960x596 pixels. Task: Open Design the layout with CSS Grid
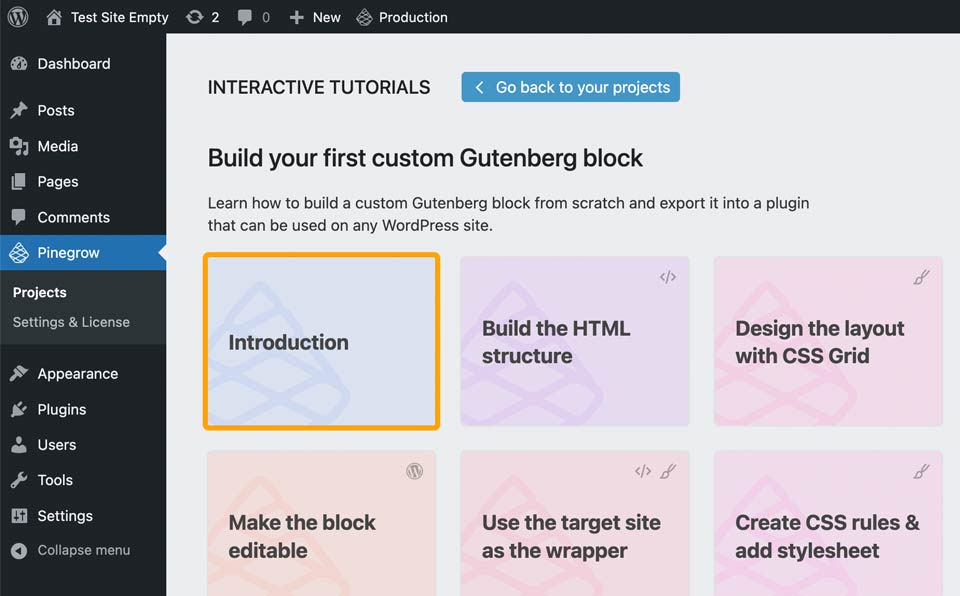click(828, 342)
